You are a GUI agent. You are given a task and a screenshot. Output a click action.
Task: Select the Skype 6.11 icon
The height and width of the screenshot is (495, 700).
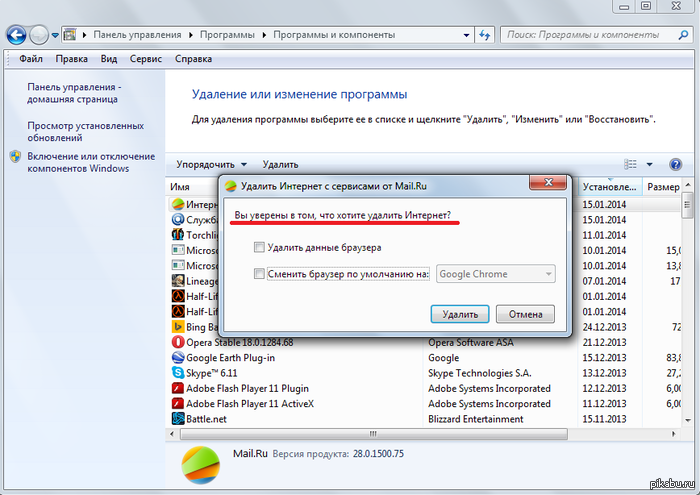pyautogui.click(x=178, y=373)
